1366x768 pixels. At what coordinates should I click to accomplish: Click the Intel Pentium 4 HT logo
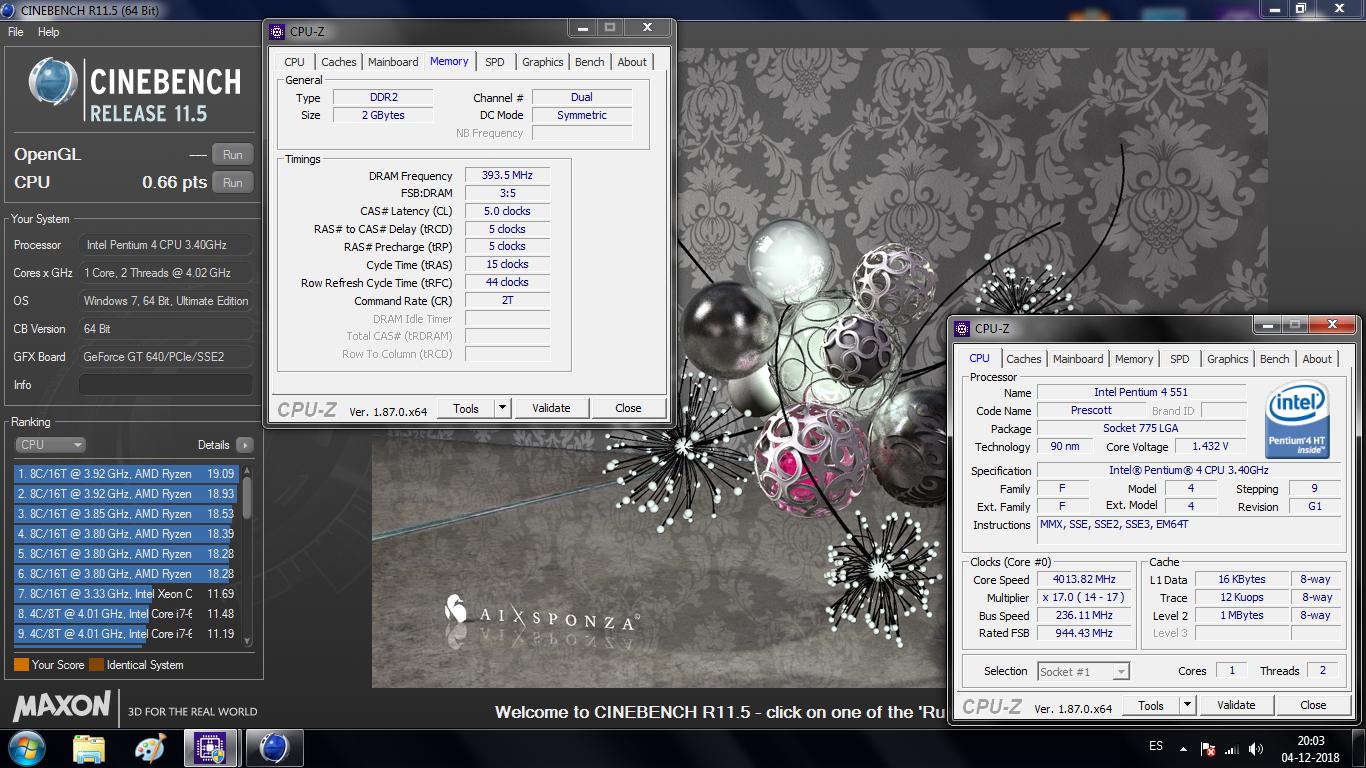1298,420
